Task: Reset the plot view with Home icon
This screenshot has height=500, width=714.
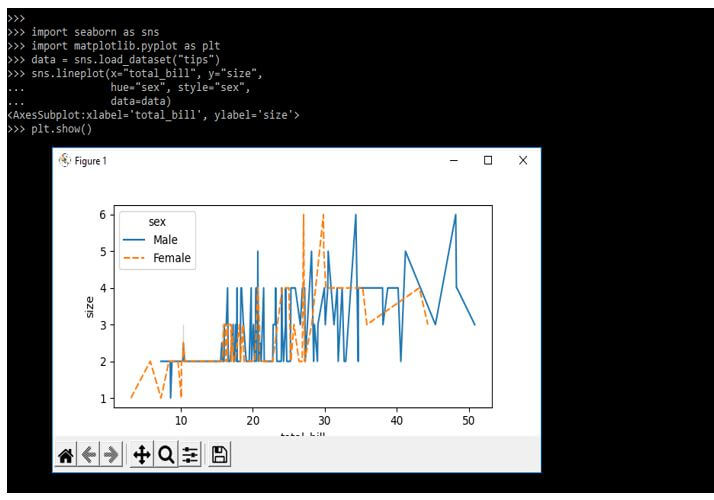Action: [66, 454]
